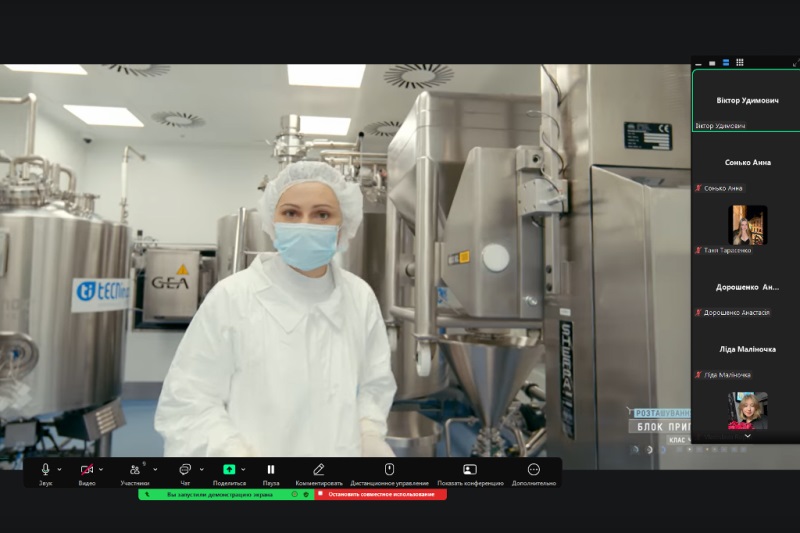This screenshot has height=533, width=800.
Task: Click Ліда Маліночка name label
Action: pos(728,375)
